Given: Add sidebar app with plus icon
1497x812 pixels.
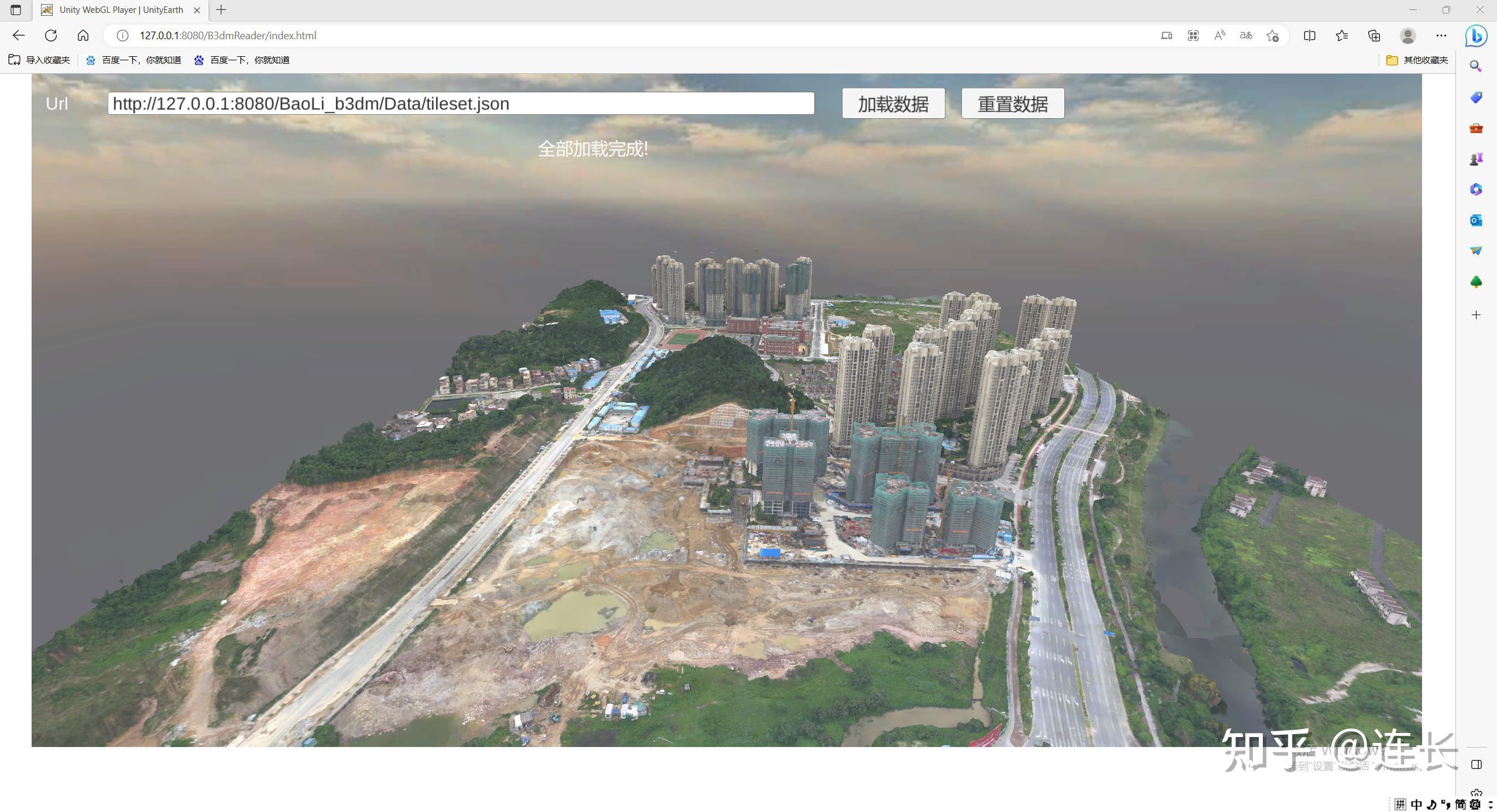Looking at the screenshot, I should (1476, 315).
